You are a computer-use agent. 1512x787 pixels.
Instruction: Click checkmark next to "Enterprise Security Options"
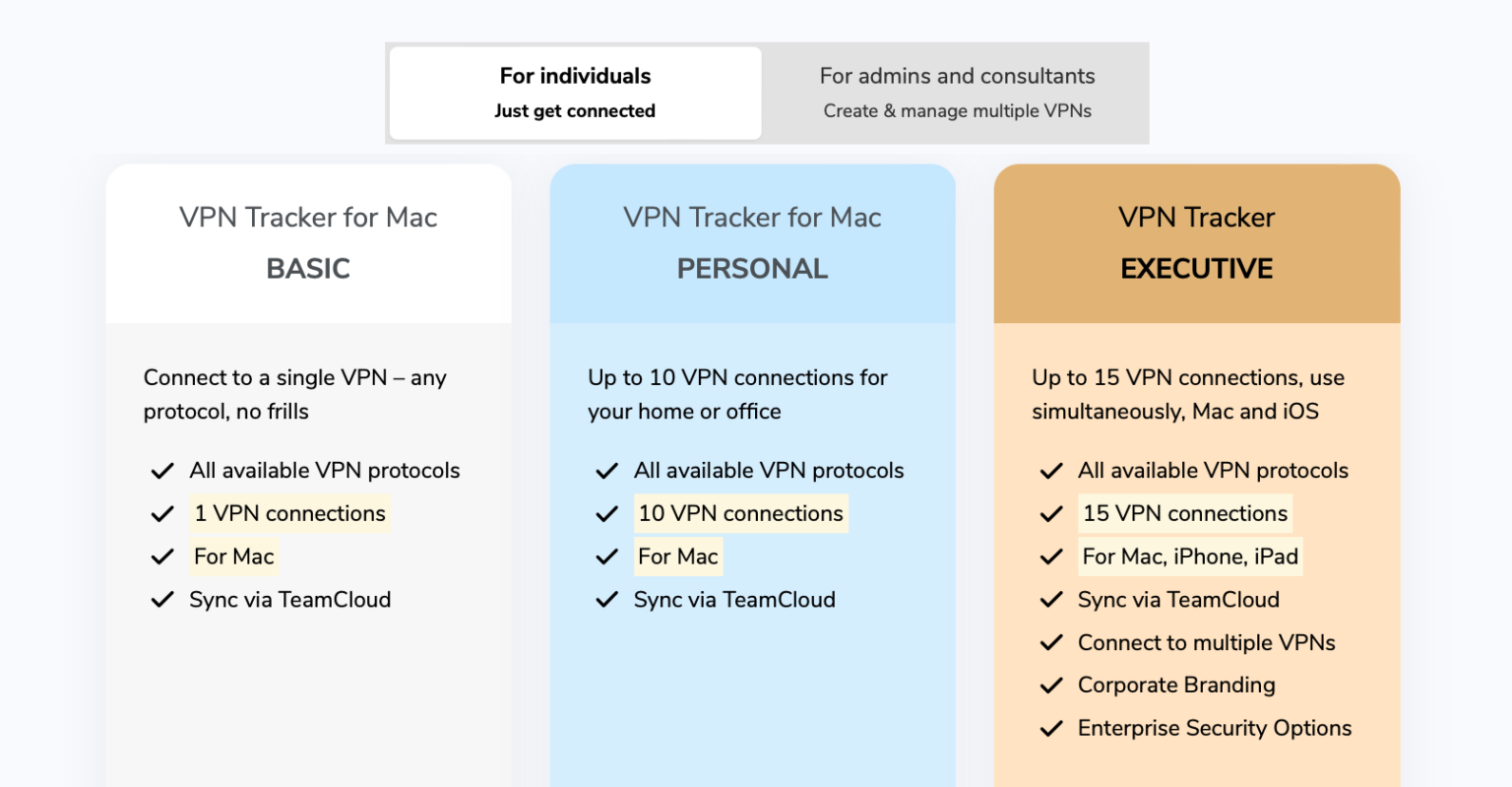point(1051,729)
